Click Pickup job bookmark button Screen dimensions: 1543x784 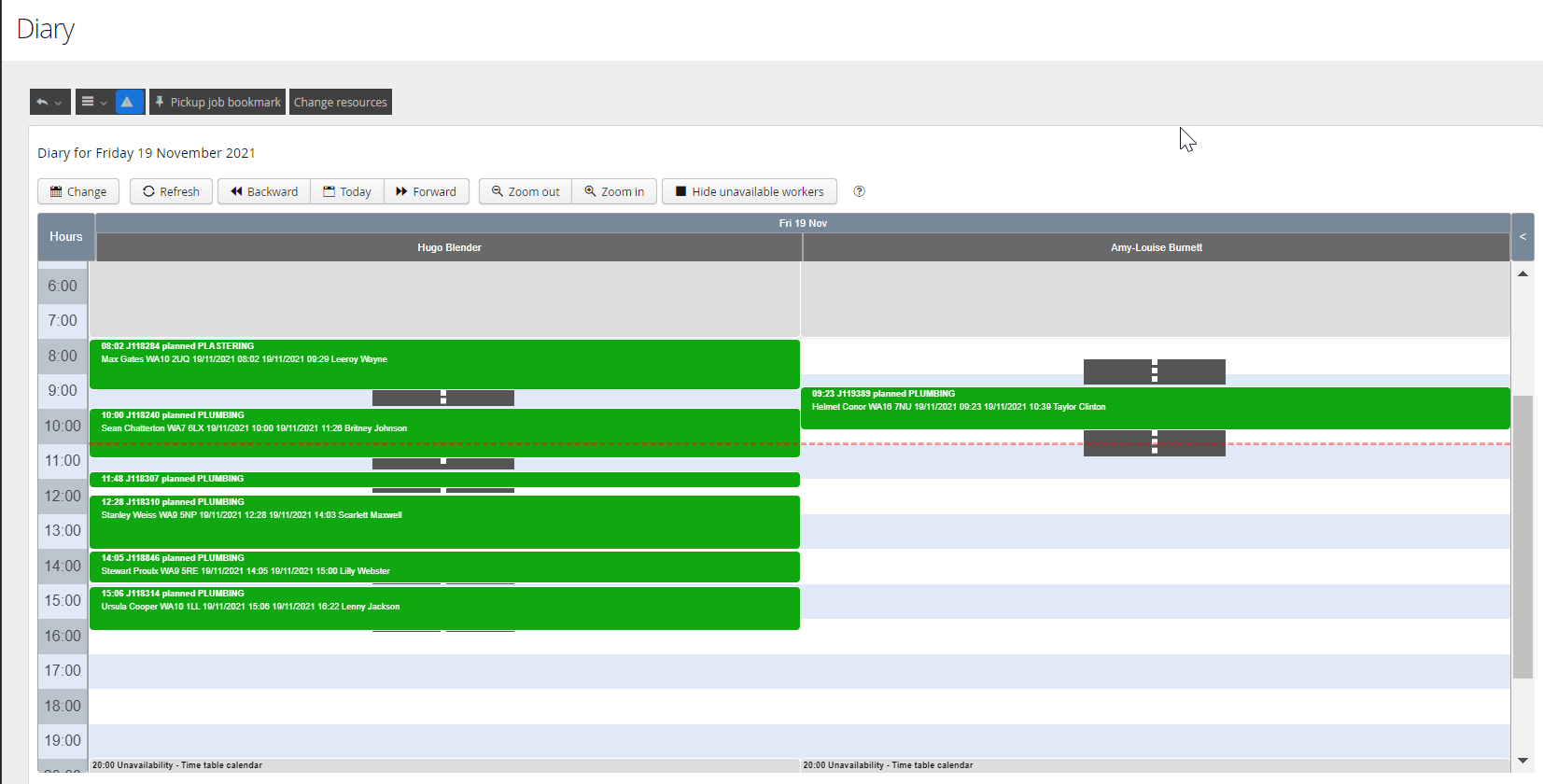[217, 102]
